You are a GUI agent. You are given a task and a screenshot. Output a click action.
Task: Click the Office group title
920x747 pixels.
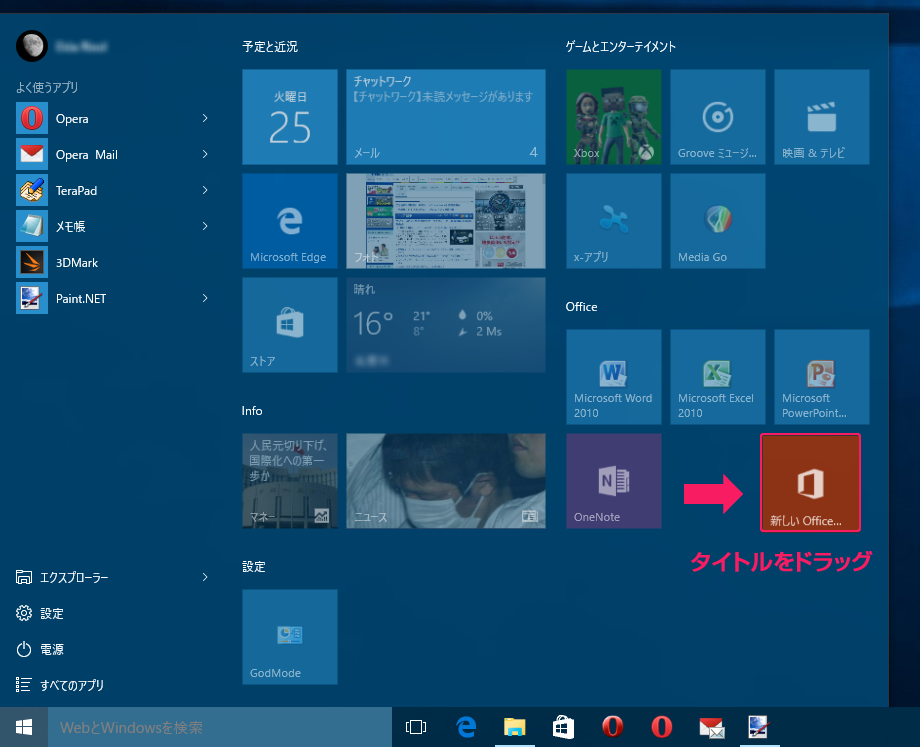581,307
